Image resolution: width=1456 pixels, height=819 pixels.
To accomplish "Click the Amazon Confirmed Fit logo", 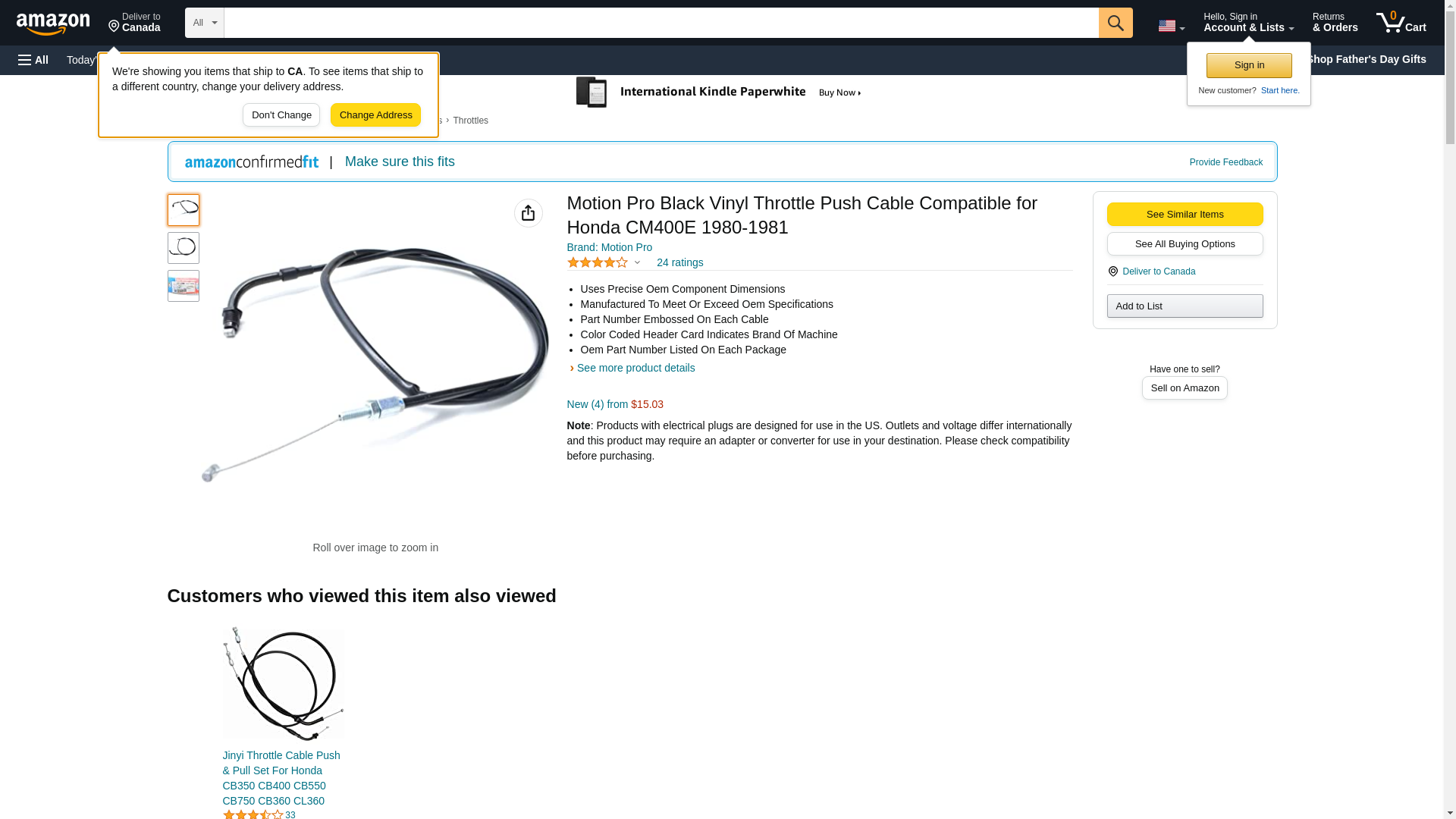I will tap(252, 162).
